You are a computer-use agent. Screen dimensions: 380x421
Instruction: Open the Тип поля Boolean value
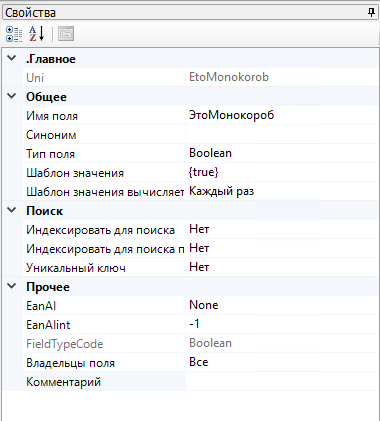pos(282,153)
